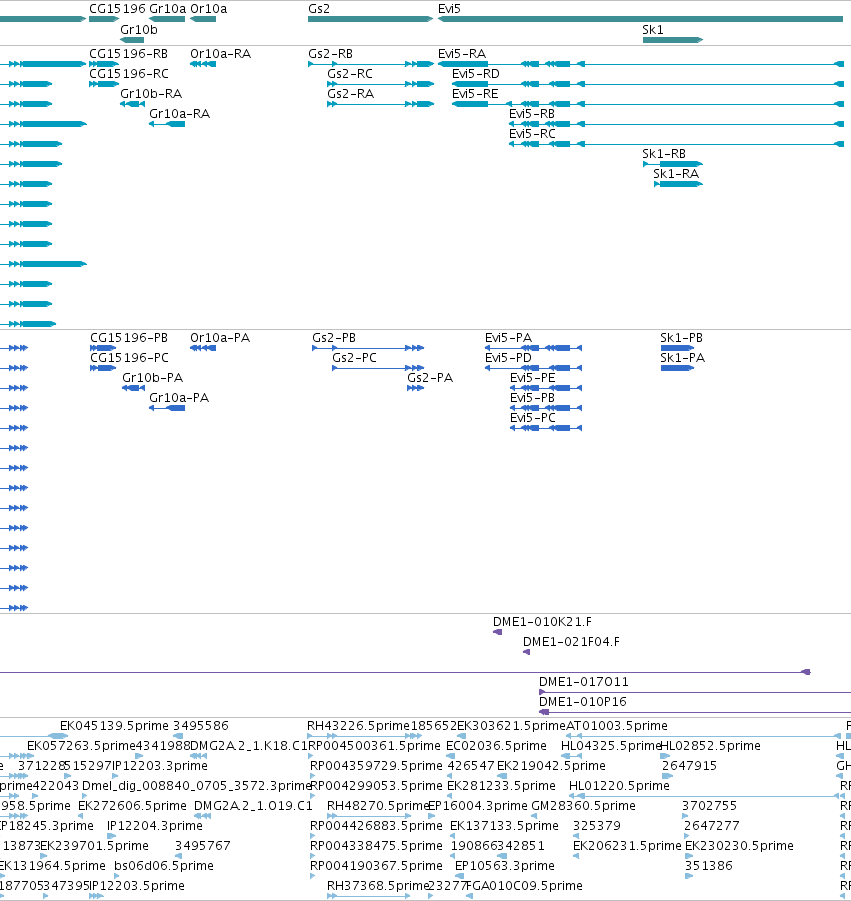851x901 pixels.
Task: Click EST EK230230.5prime
Action: point(740,846)
